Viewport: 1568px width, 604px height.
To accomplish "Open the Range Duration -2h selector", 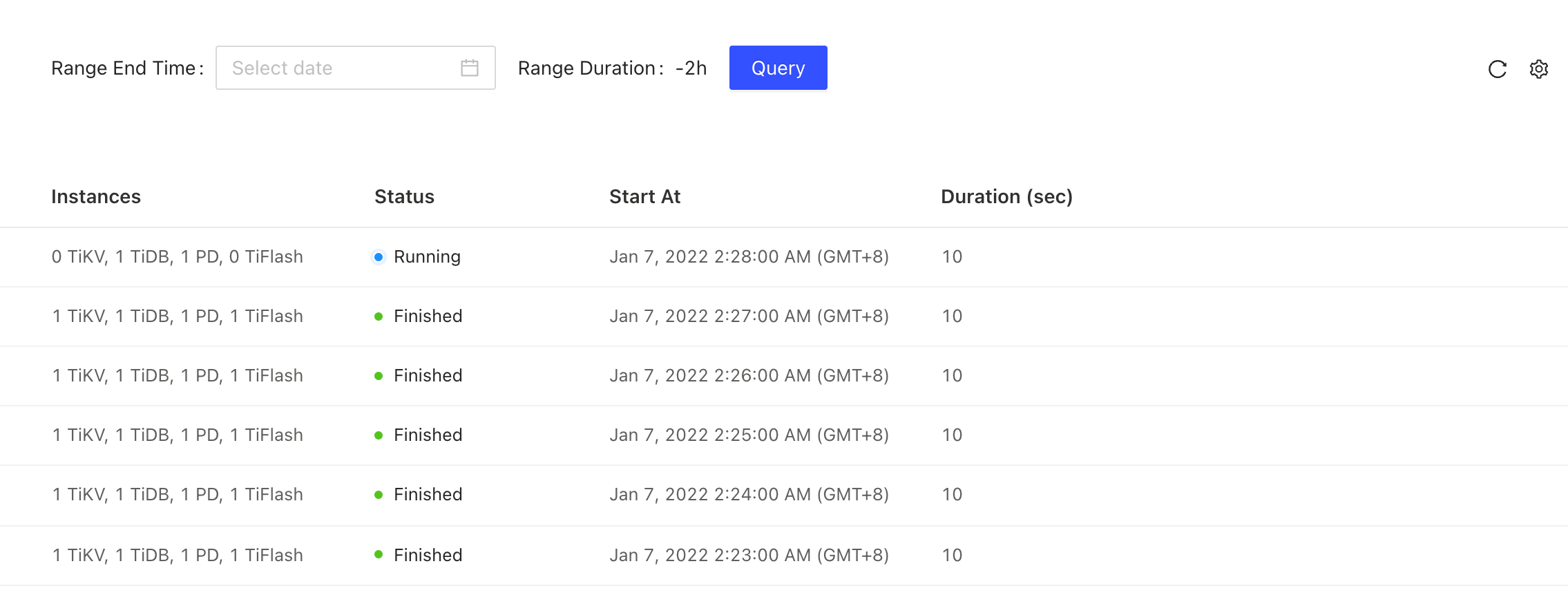I will point(691,68).
